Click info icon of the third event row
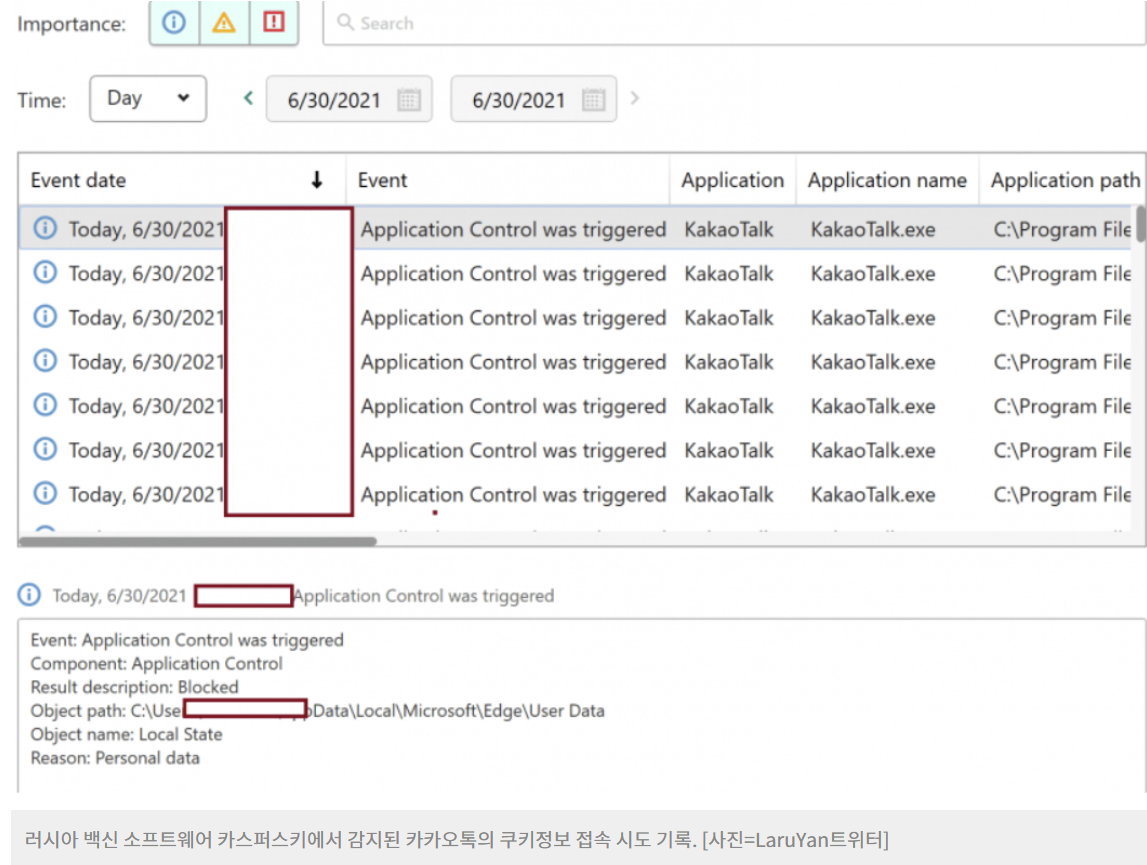Screen dimensions: 1147x865 point(45,317)
